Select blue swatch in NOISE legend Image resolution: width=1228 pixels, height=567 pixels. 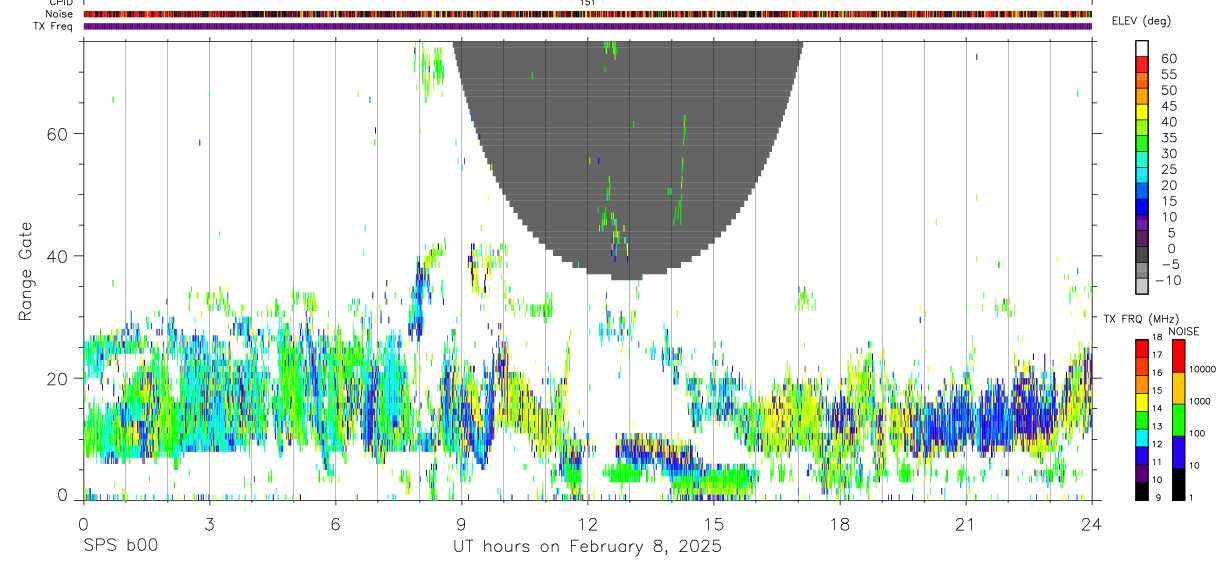pos(1178,452)
